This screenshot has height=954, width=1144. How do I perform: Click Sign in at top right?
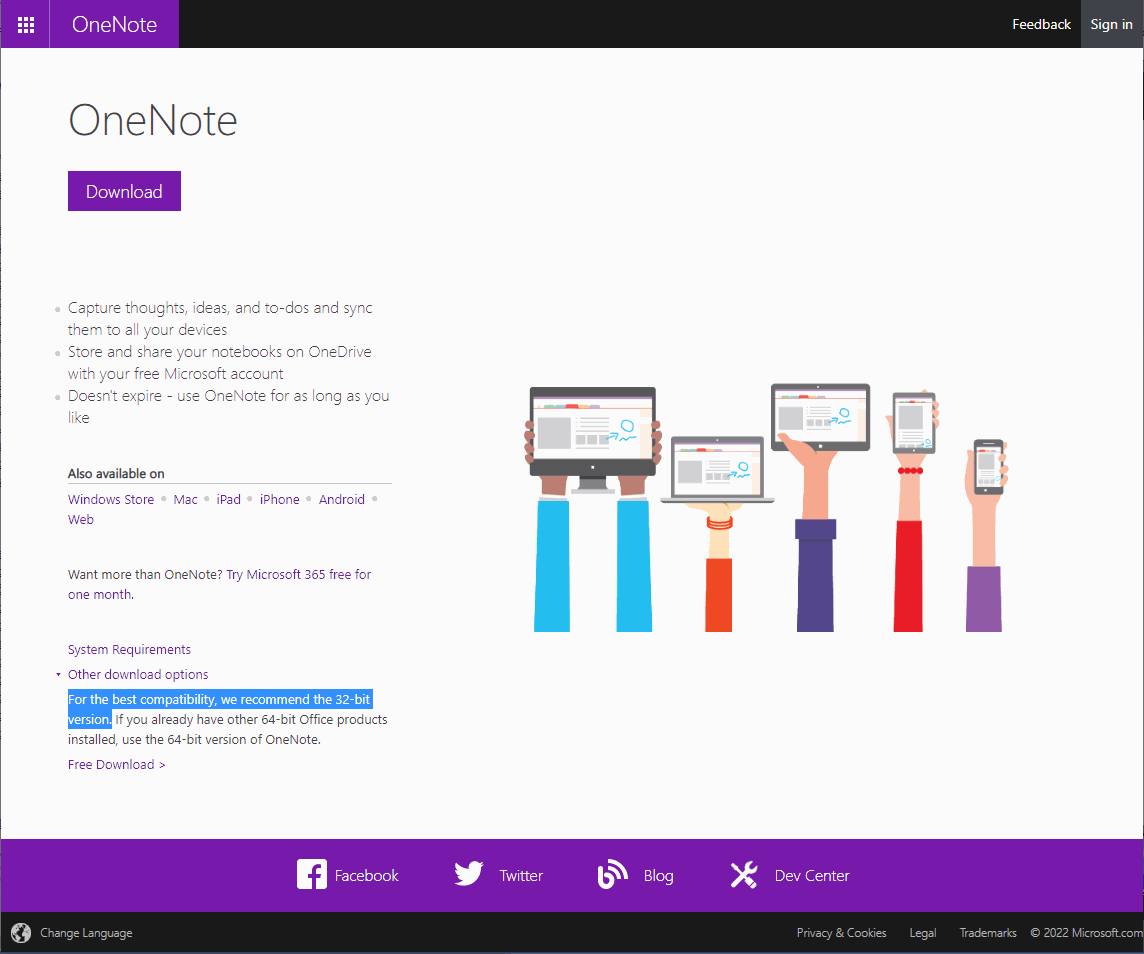click(1111, 24)
